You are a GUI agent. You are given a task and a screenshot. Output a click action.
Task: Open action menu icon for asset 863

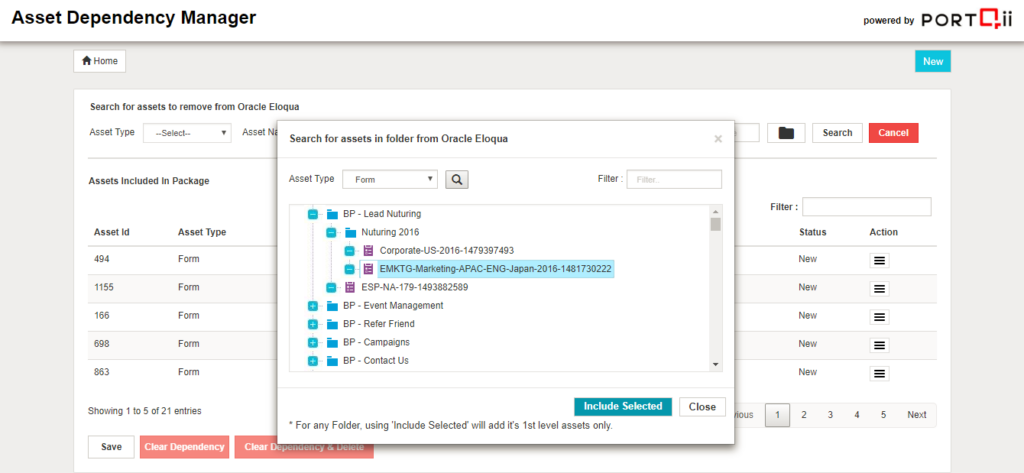click(880, 373)
